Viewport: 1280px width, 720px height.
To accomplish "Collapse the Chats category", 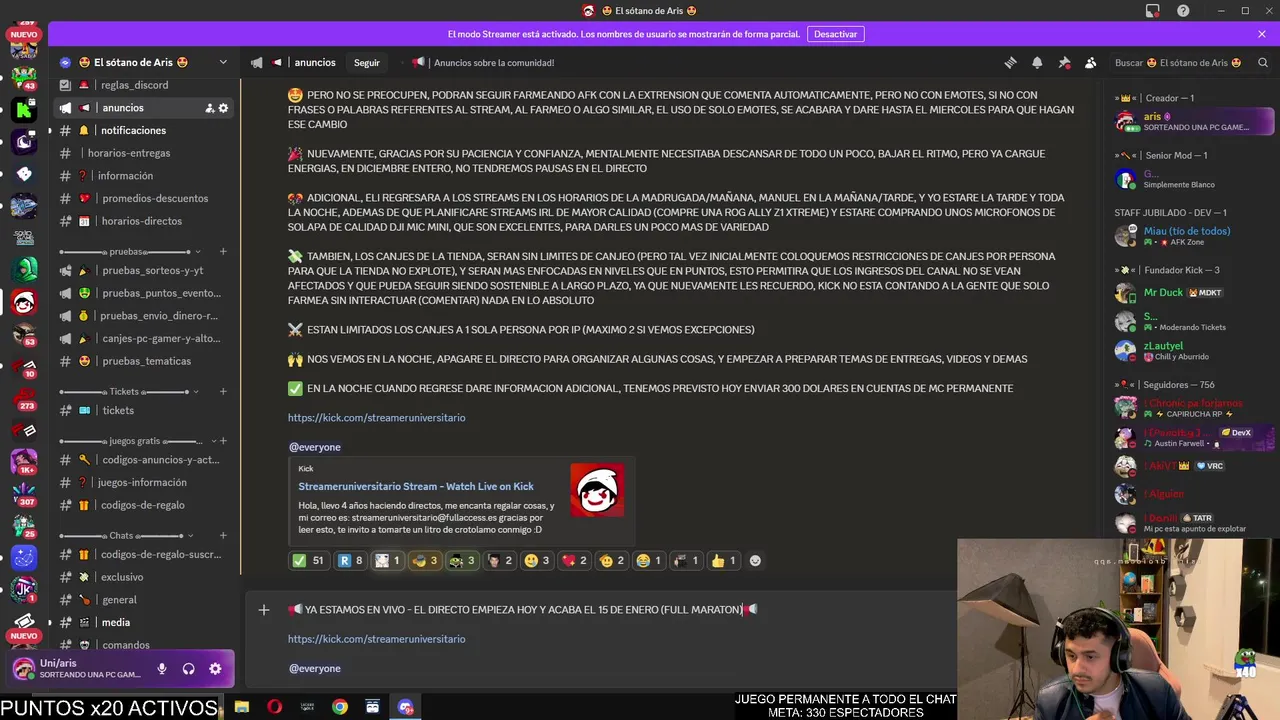I will [128, 535].
